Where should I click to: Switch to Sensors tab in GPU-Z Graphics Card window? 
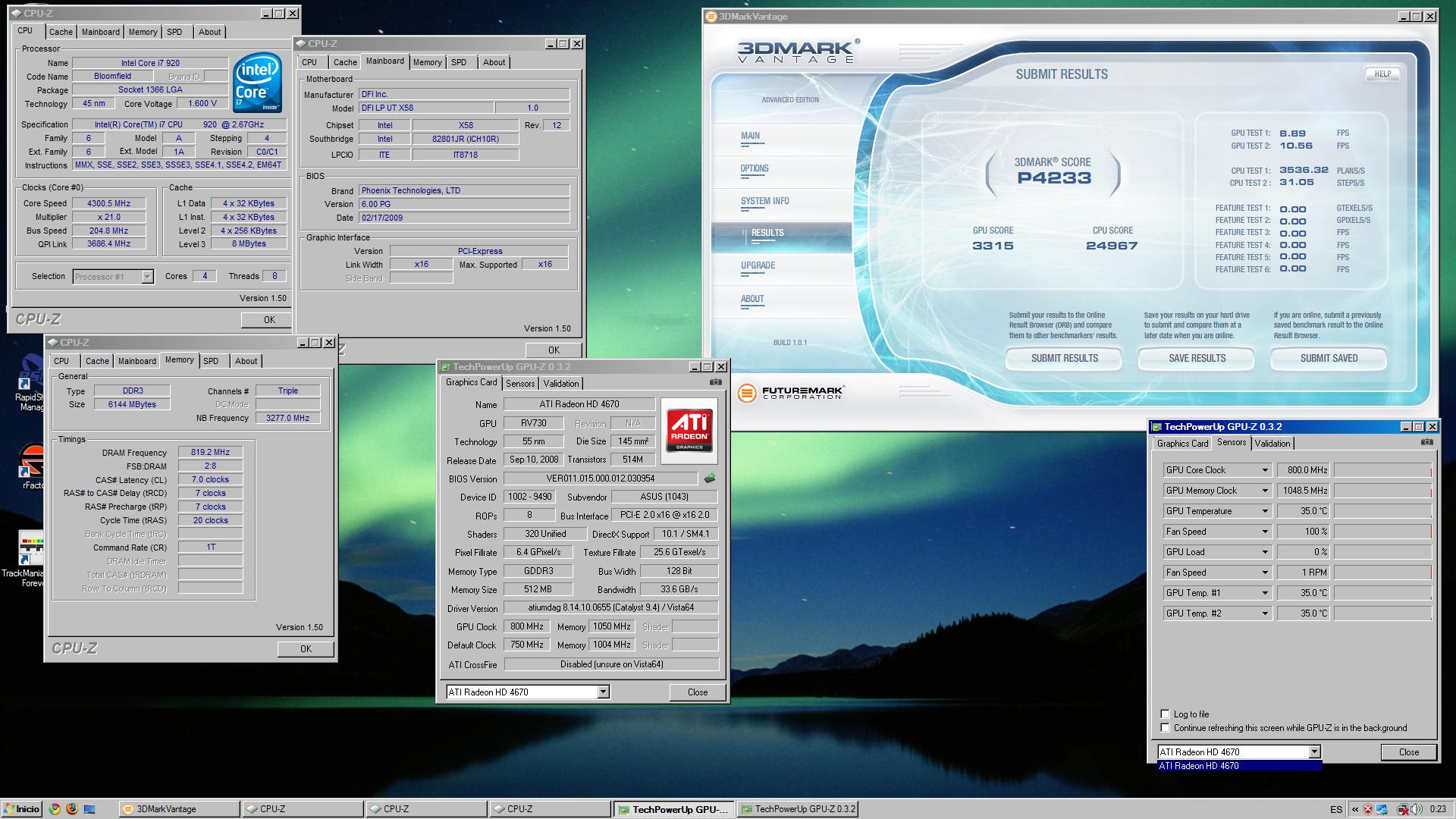pyautogui.click(x=520, y=384)
